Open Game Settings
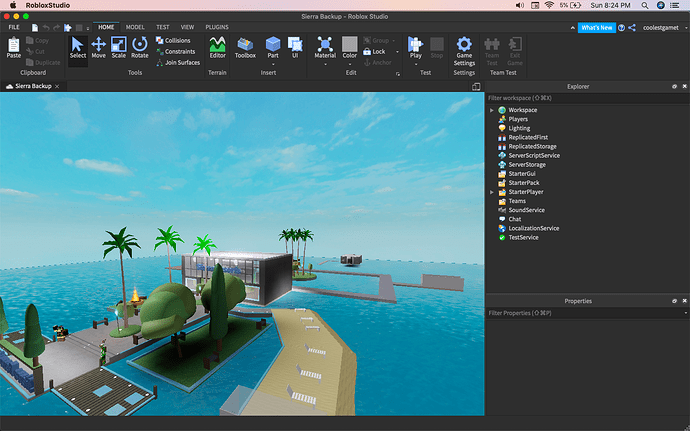The width and height of the screenshot is (690, 431). [x=464, y=47]
